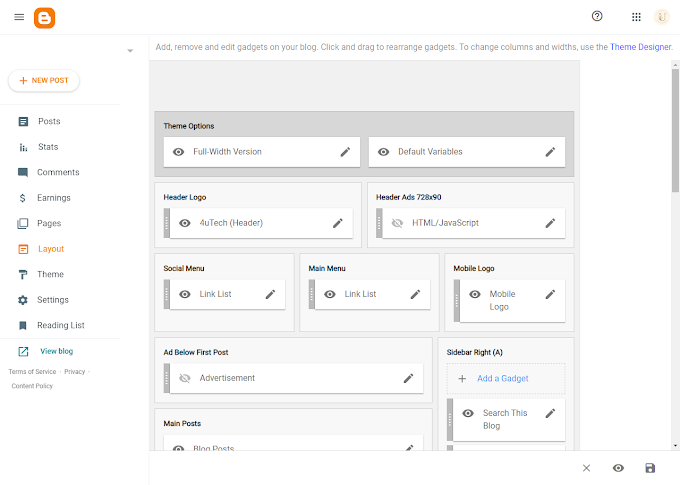Edit the 4uTech (Header) gadget

click(338, 223)
